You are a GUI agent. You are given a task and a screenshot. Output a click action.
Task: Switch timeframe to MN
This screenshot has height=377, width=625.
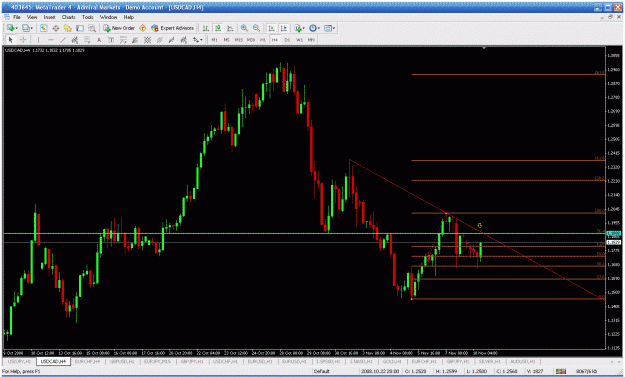click(311, 40)
